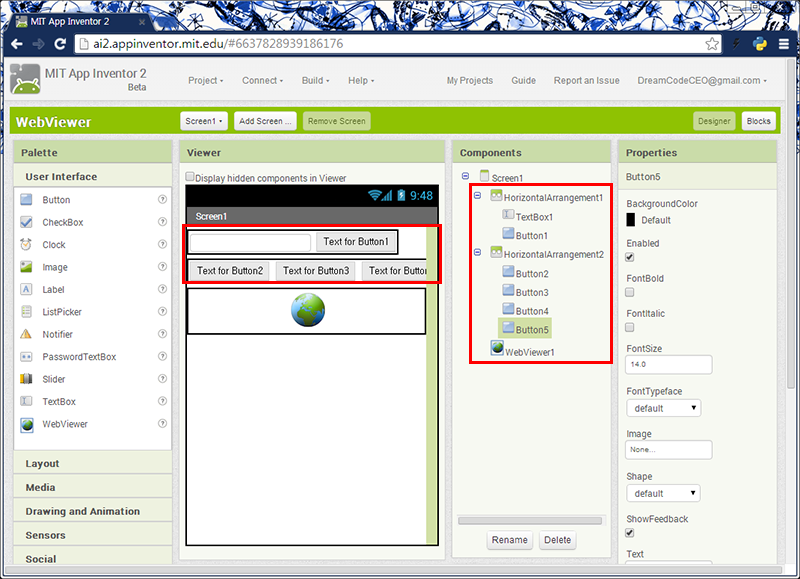Open help for the Clock component
The width and height of the screenshot is (800, 579).
tap(162, 244)
